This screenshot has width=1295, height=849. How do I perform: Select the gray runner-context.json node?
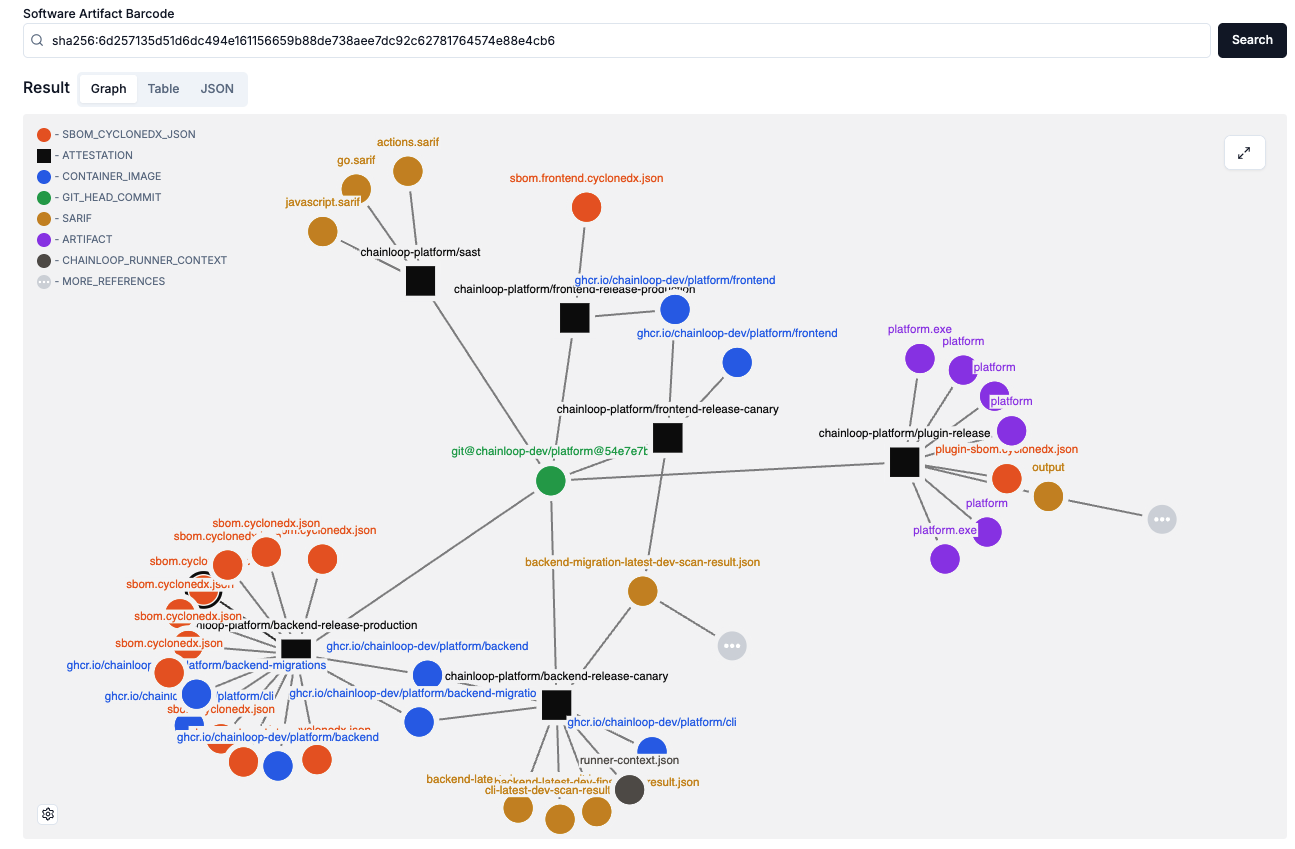[x=630, y=789]
